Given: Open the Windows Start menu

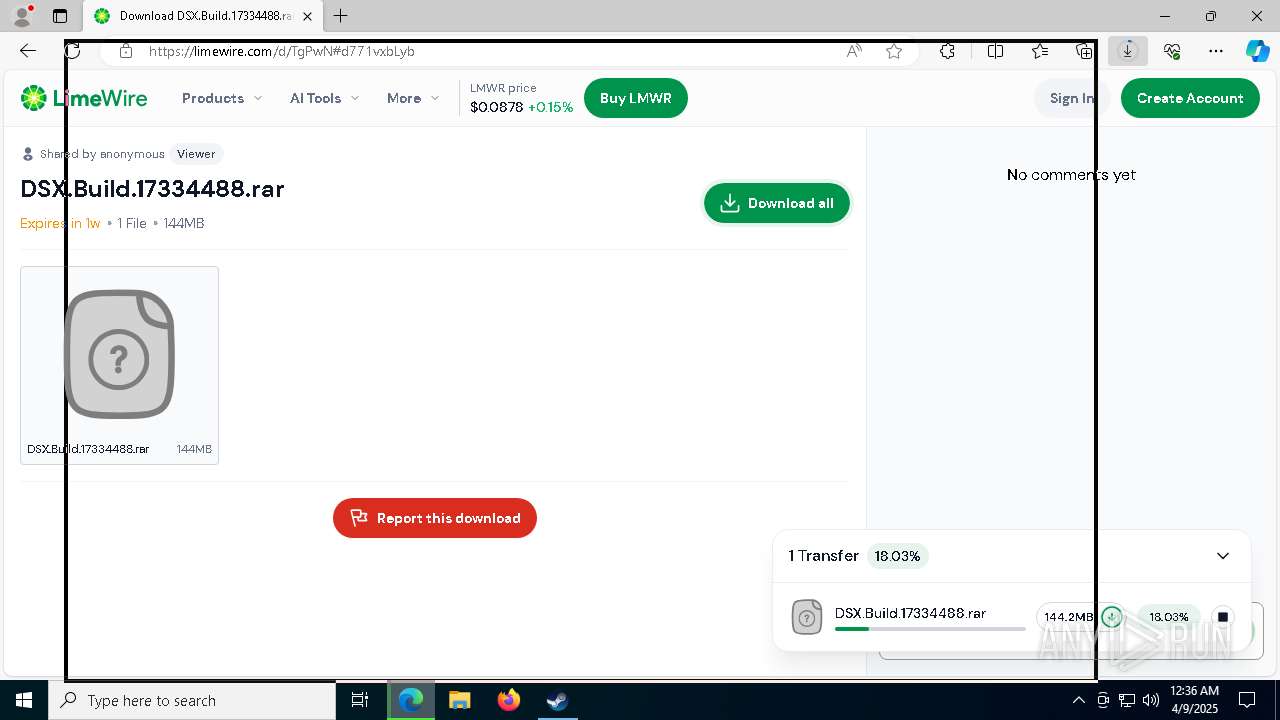Looking at the screenshot, I should pyautogui.click(x=24, y=700).
